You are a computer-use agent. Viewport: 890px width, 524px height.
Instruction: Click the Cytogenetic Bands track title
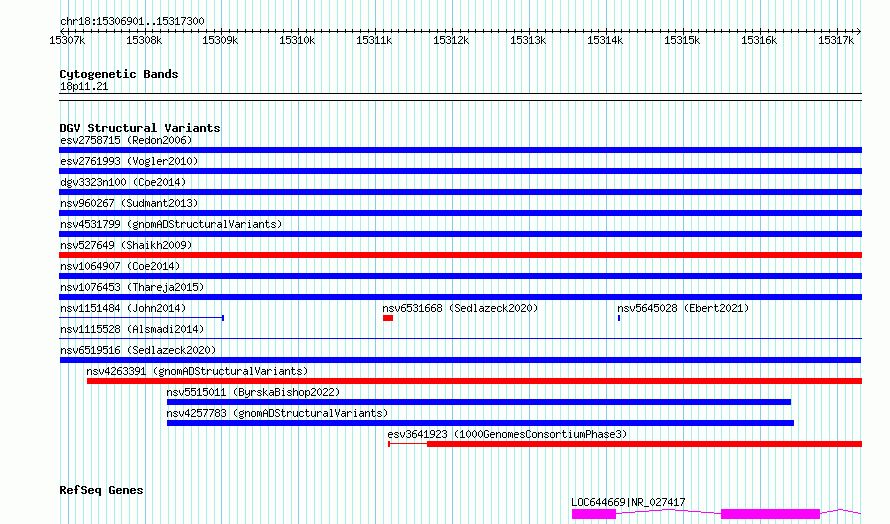pyautogui.click(x=119, y=74)
